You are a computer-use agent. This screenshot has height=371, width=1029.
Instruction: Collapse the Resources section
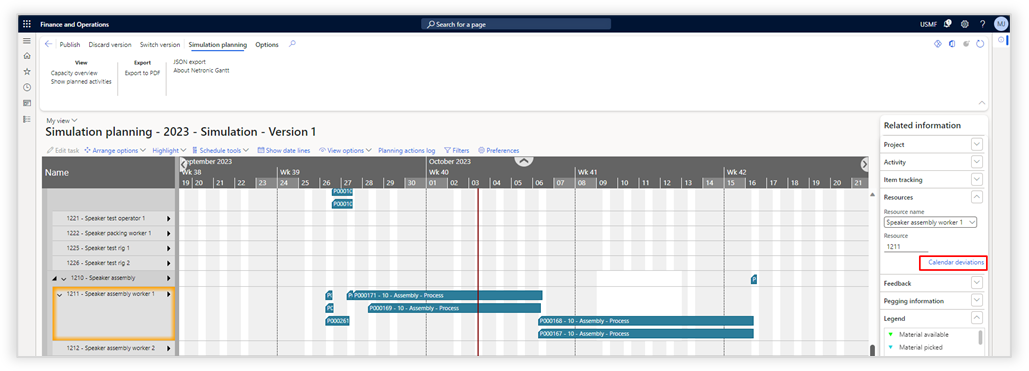click(x=976, y=196)
